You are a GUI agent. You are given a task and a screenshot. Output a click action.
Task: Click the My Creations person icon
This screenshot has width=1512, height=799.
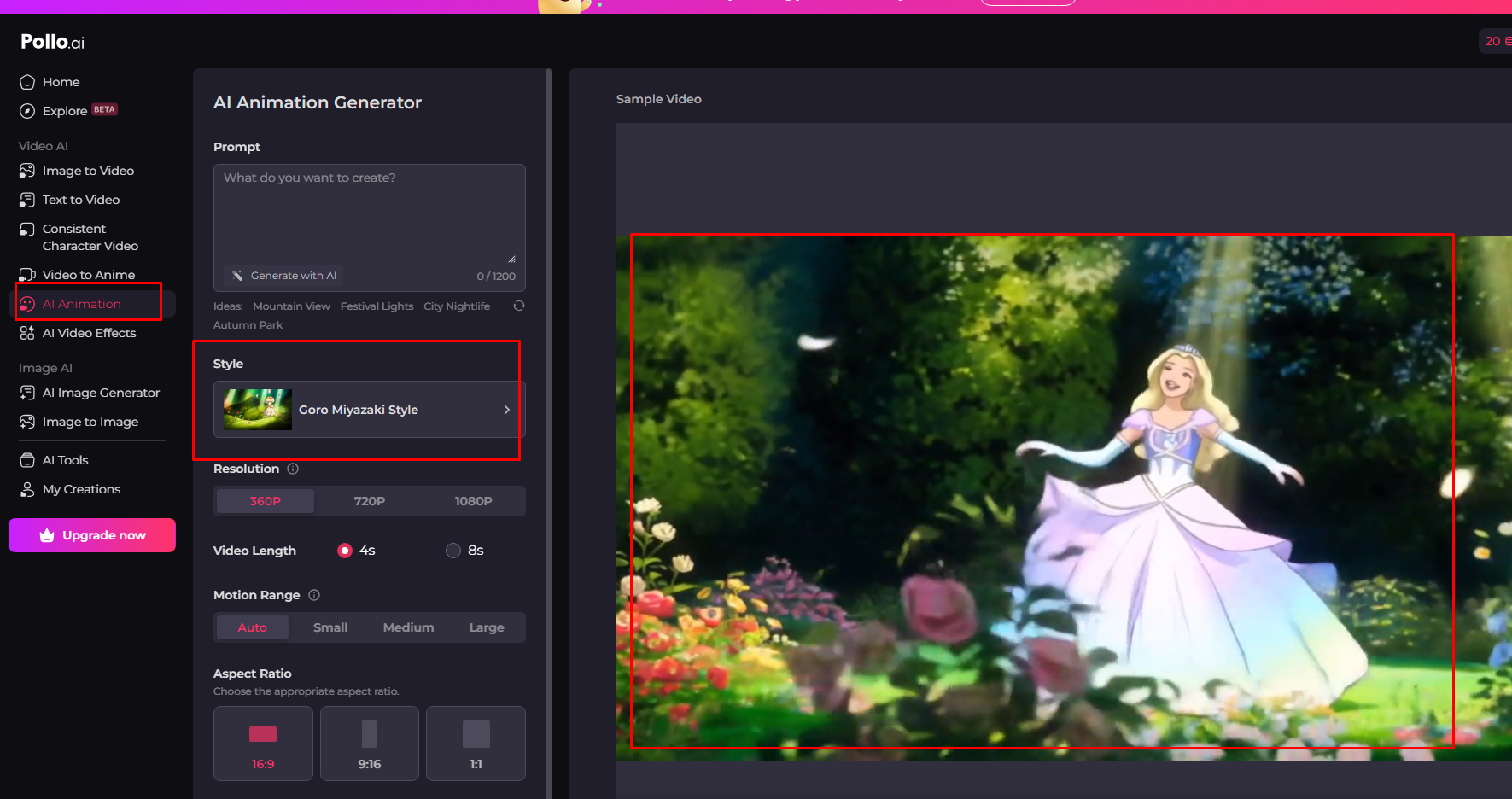coord(27,489)
